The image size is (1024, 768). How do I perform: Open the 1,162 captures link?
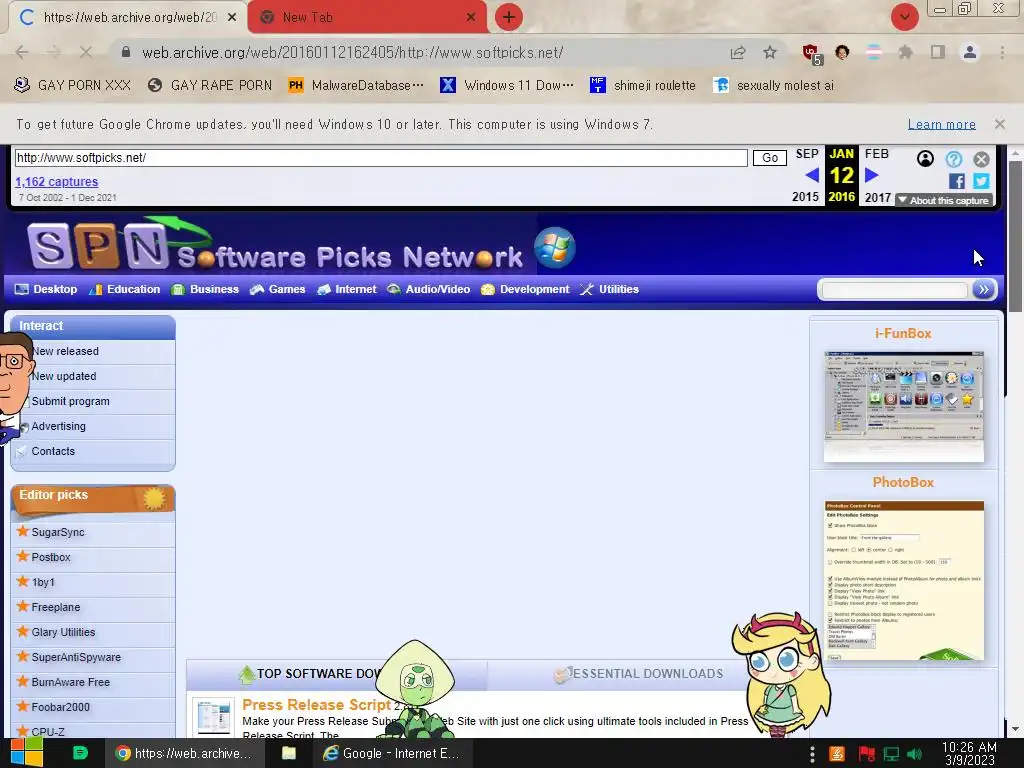57,182
